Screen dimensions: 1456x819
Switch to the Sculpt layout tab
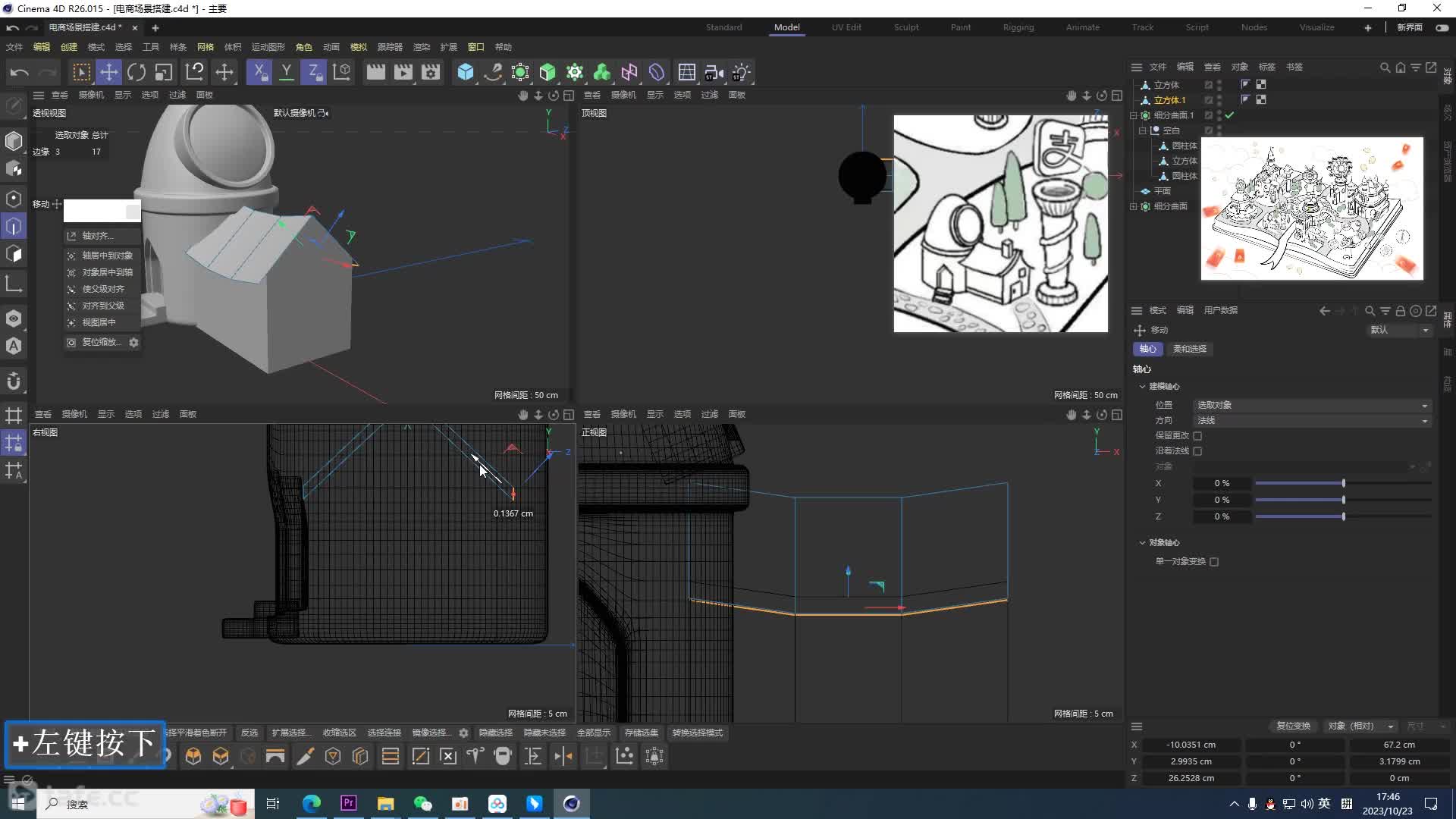906,27
